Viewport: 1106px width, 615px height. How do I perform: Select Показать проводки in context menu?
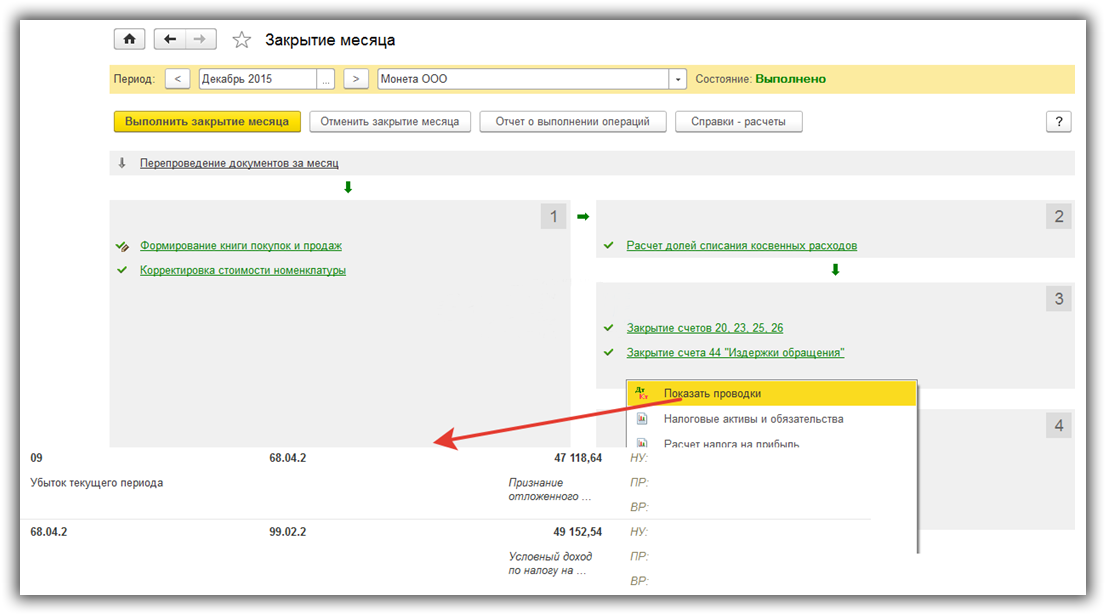[711, 394]
